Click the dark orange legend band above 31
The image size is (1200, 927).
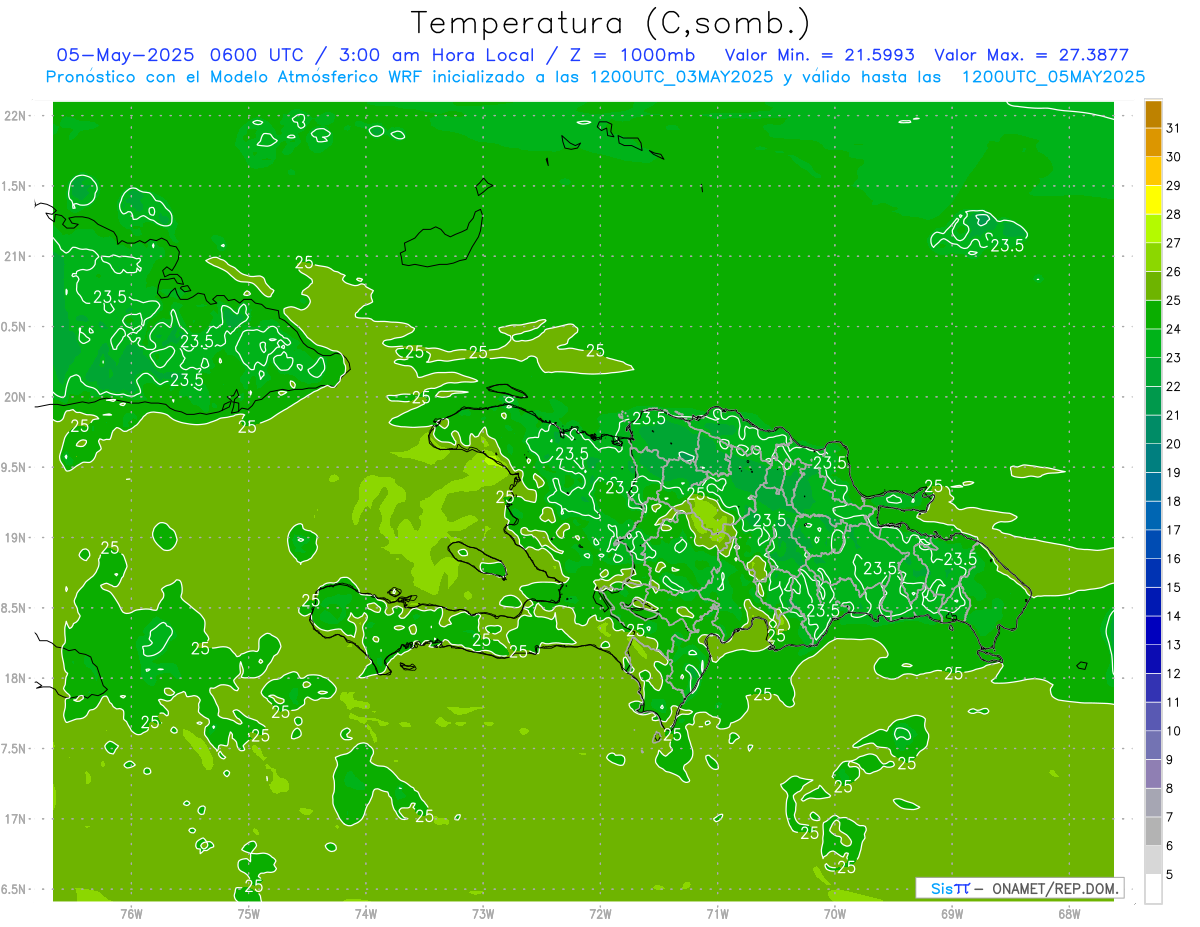(1153, 114)
